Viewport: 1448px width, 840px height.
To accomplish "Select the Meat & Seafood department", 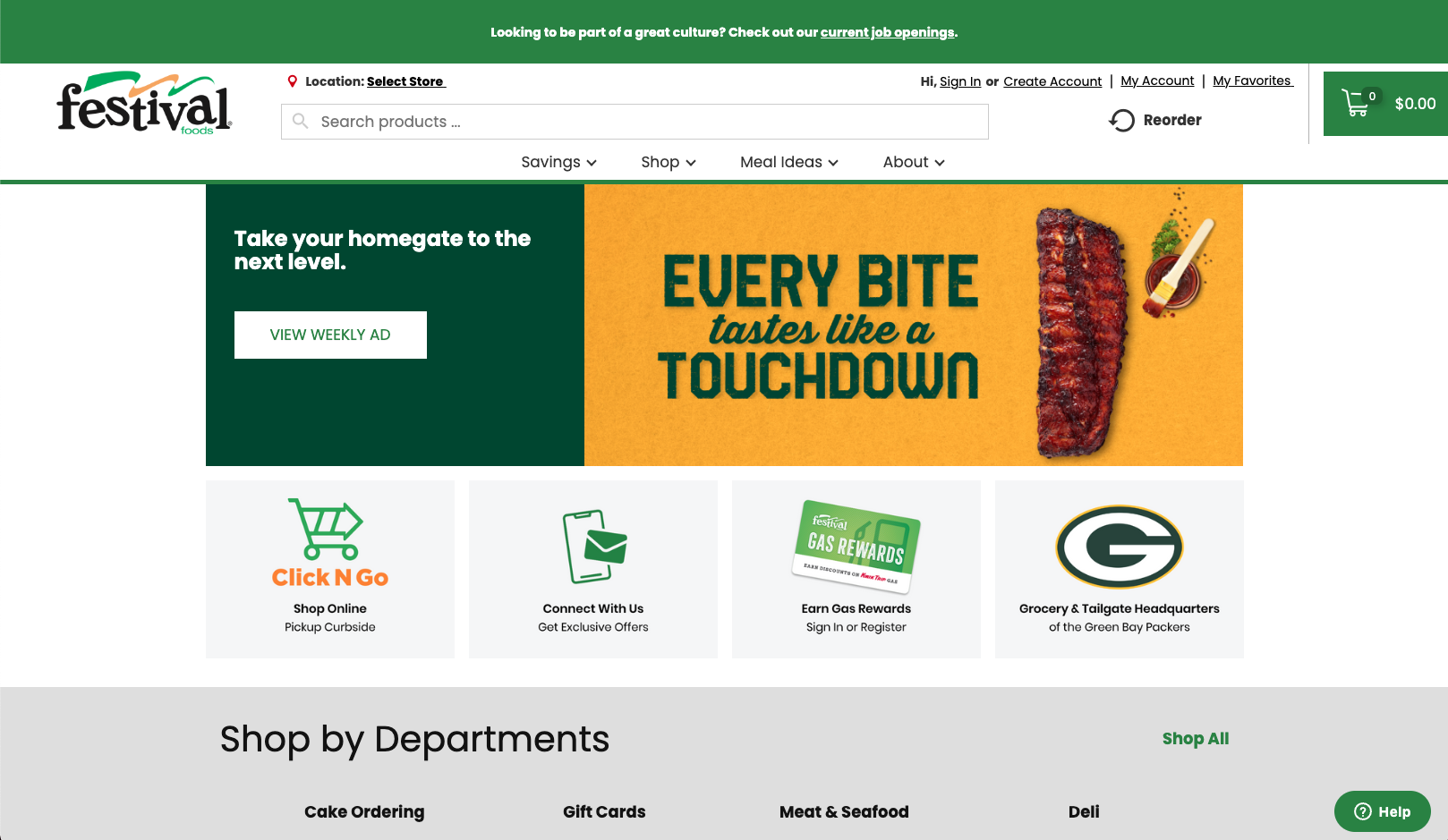I will (844, 811).
